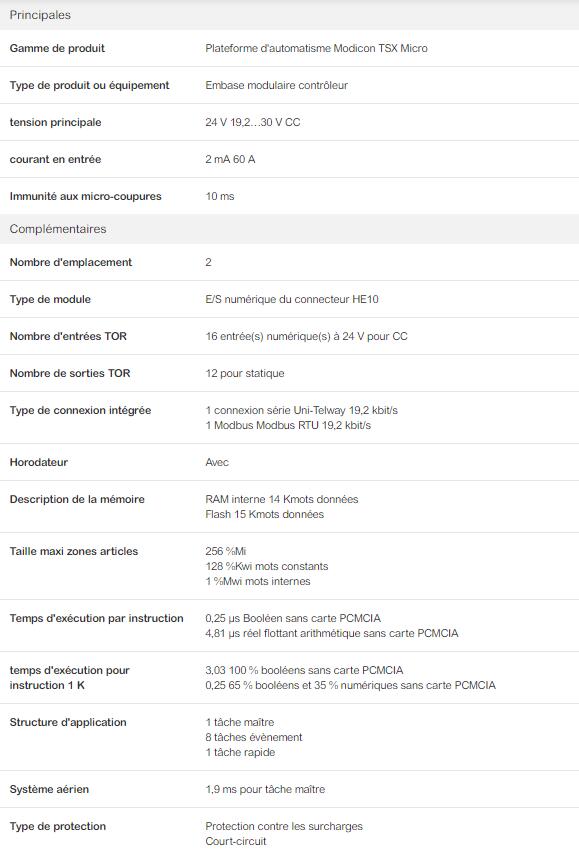The width and height of the screenshot is (579, 856).
Task: Select the 12 pour statique value
Action: click(245, 373)
